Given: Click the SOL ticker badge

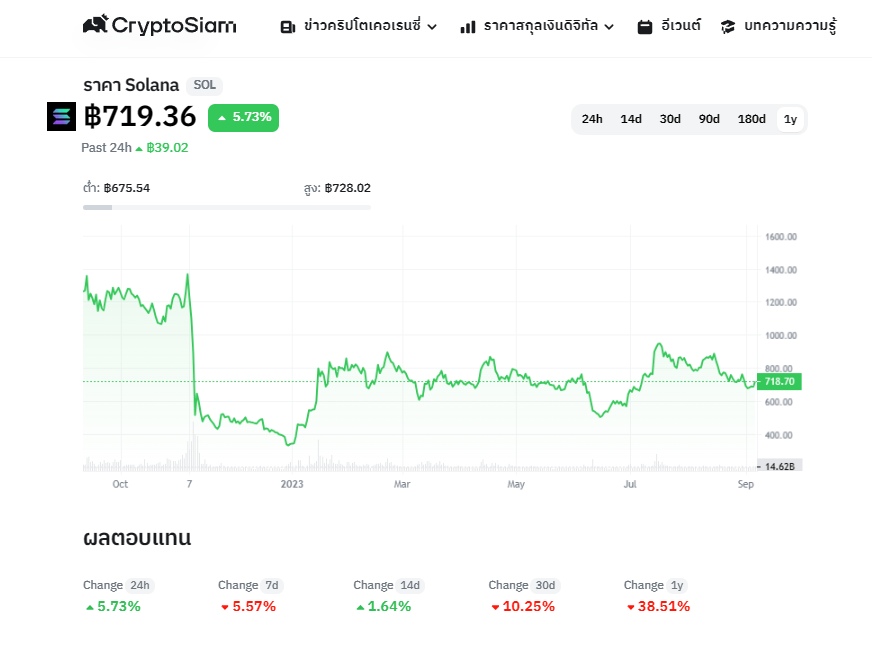Looking at the screenshot, I should pyautogui.click(x=204, y=85).
